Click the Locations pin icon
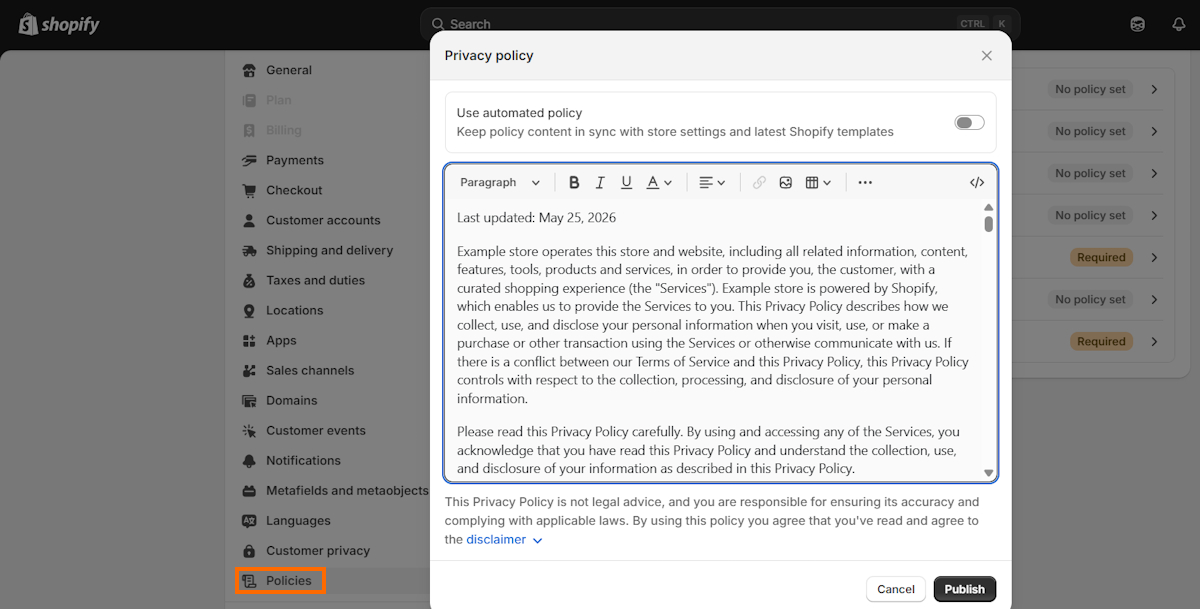The width and height of the screenshot is (1200, 609). tap(249, 311)
